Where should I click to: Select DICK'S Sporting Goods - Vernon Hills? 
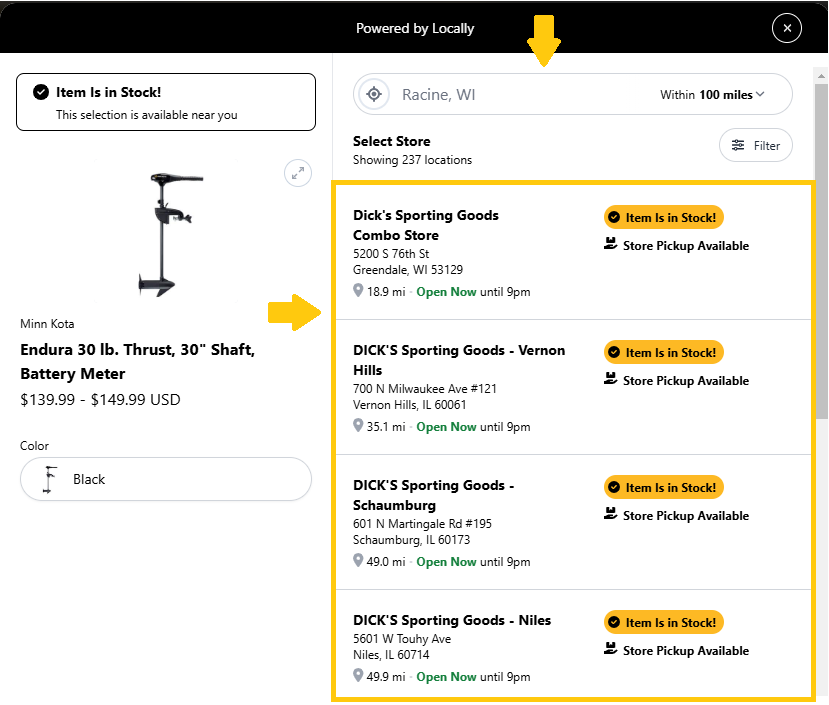tap(573, 387)
